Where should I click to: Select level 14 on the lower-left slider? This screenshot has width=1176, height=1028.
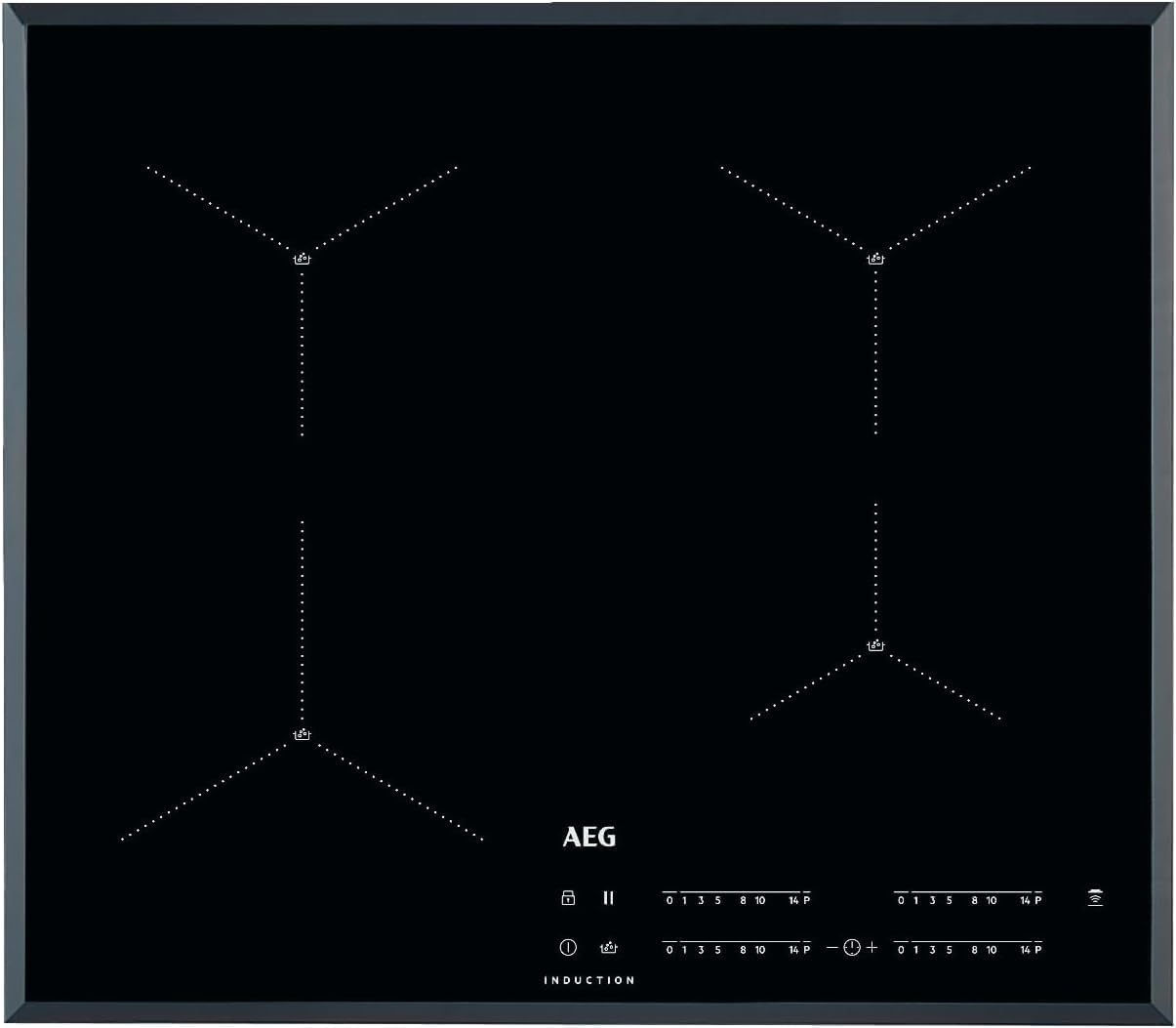coord(792,948)
